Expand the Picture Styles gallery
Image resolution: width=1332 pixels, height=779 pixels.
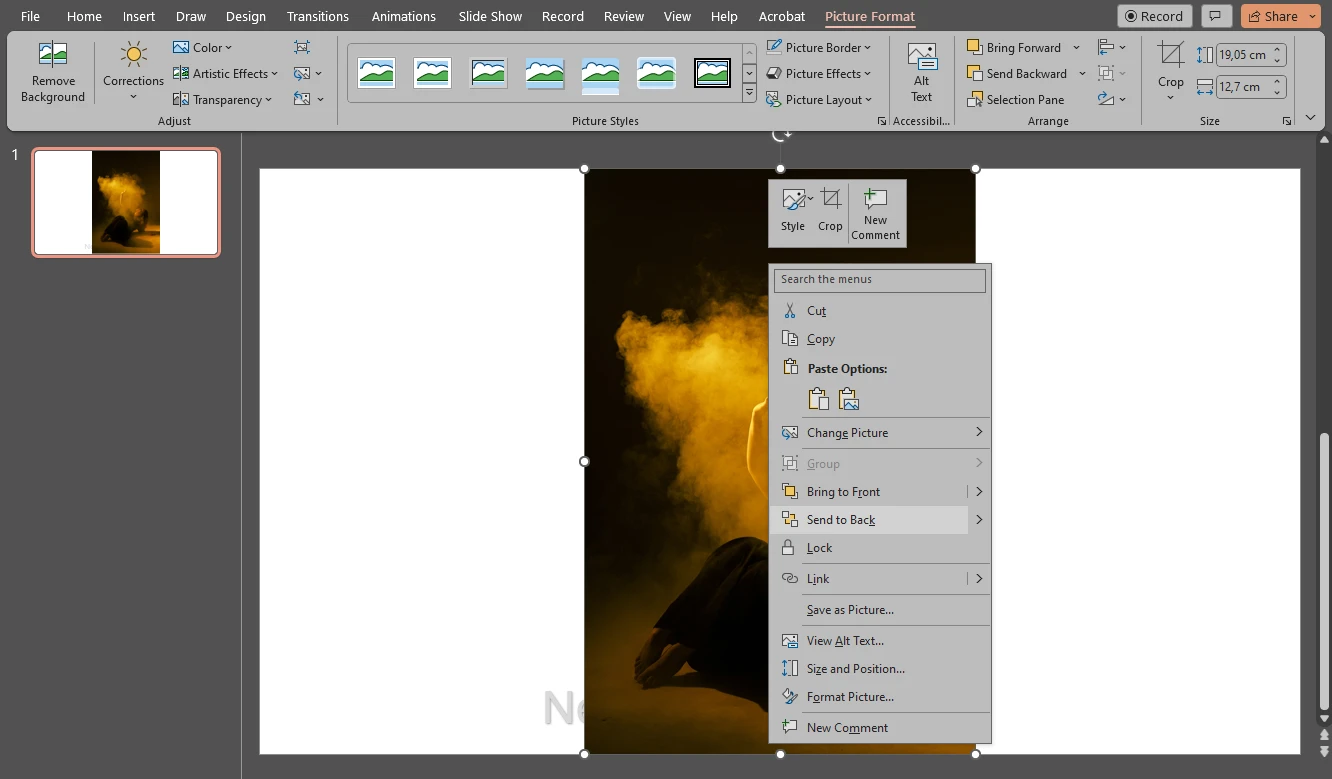[748, 90]
